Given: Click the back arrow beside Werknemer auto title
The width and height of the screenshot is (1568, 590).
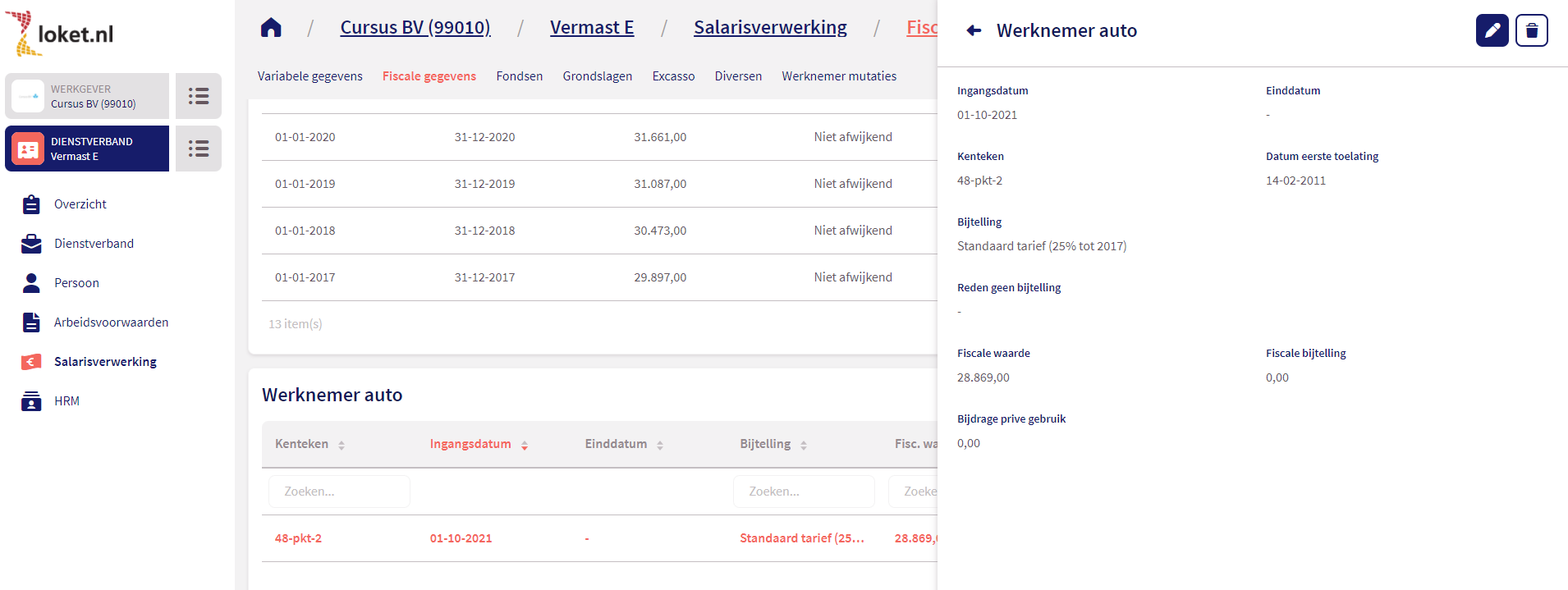Looking at the screenshot, I should [974, 30].
